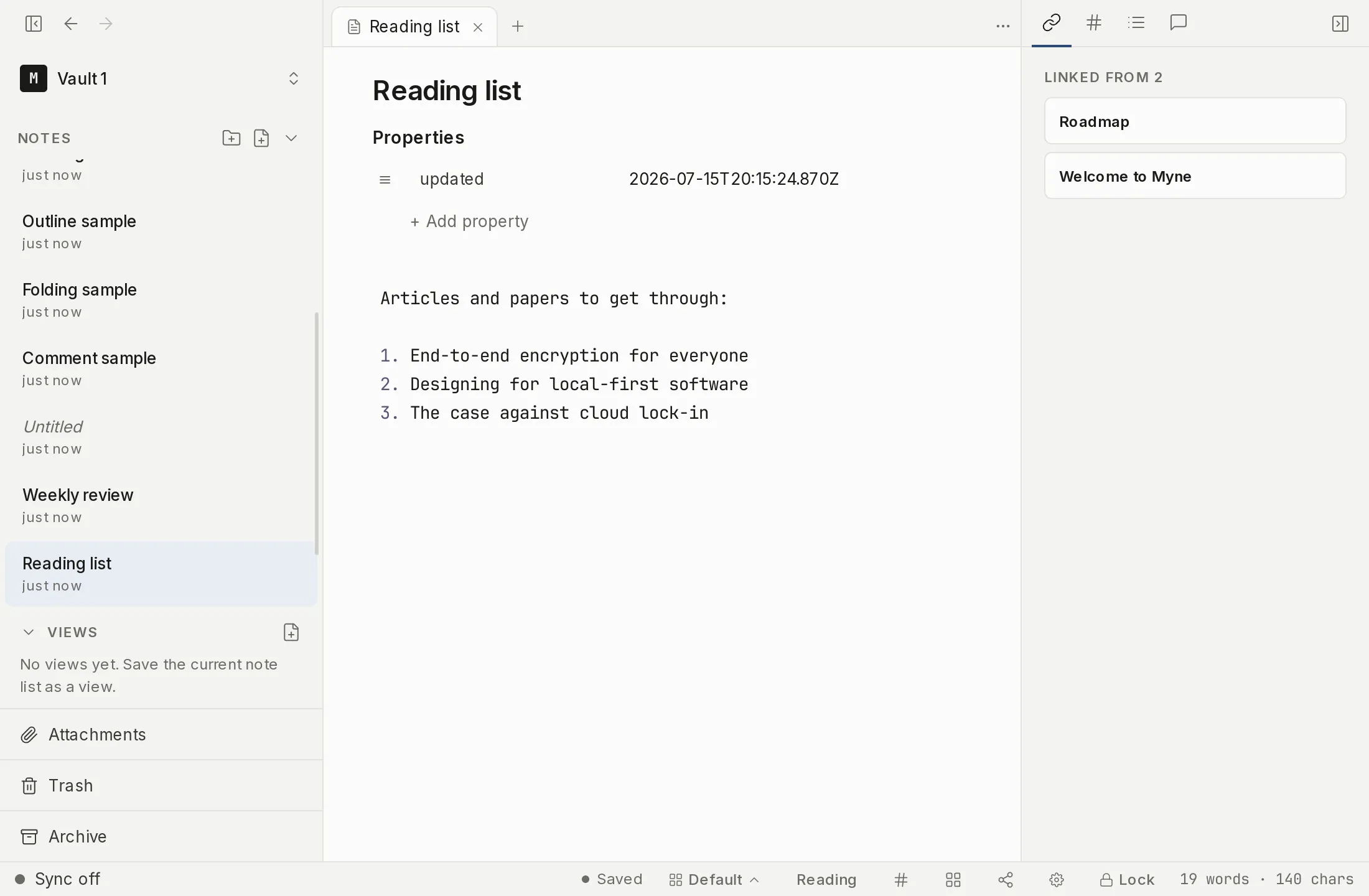Open the Default layout dropdown
The image size is (1369, 896).
click(x=714, y=880)
